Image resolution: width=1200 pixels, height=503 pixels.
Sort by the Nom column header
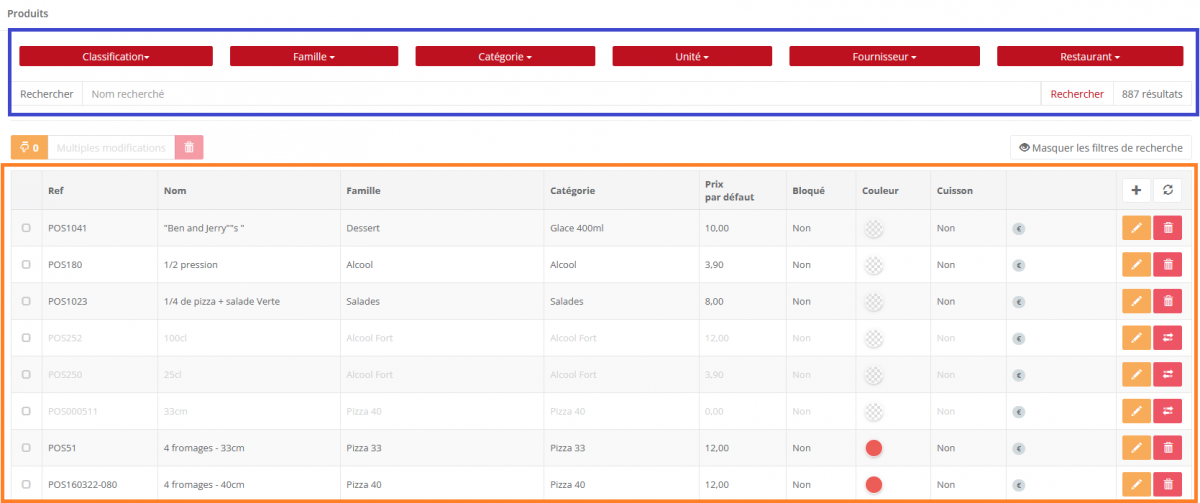point(177,190)
